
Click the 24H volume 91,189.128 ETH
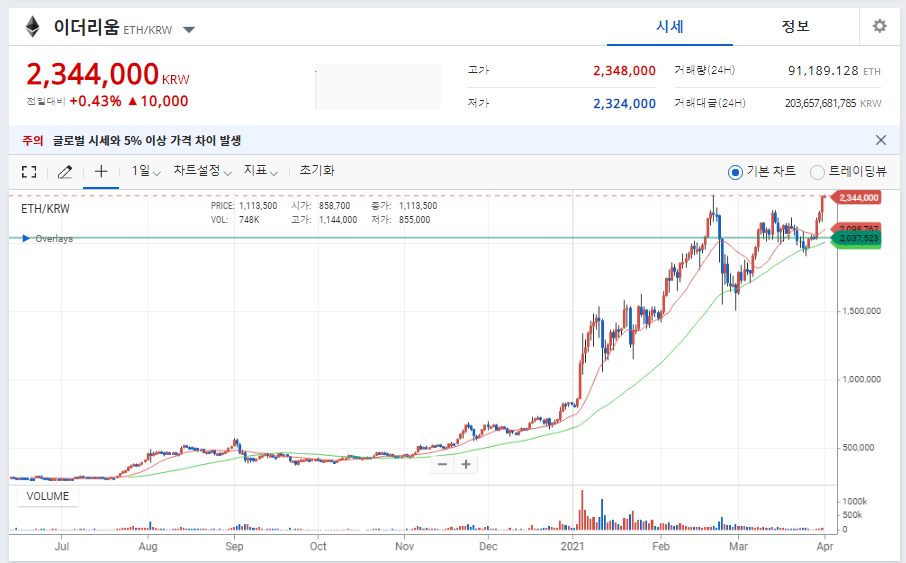(x=834, y=71)
